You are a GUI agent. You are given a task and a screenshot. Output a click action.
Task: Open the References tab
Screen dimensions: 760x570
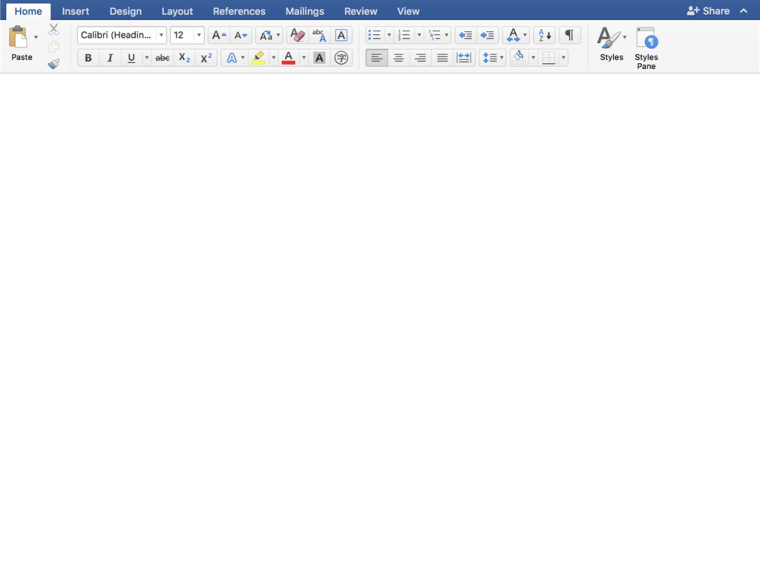tap(239, 11)
